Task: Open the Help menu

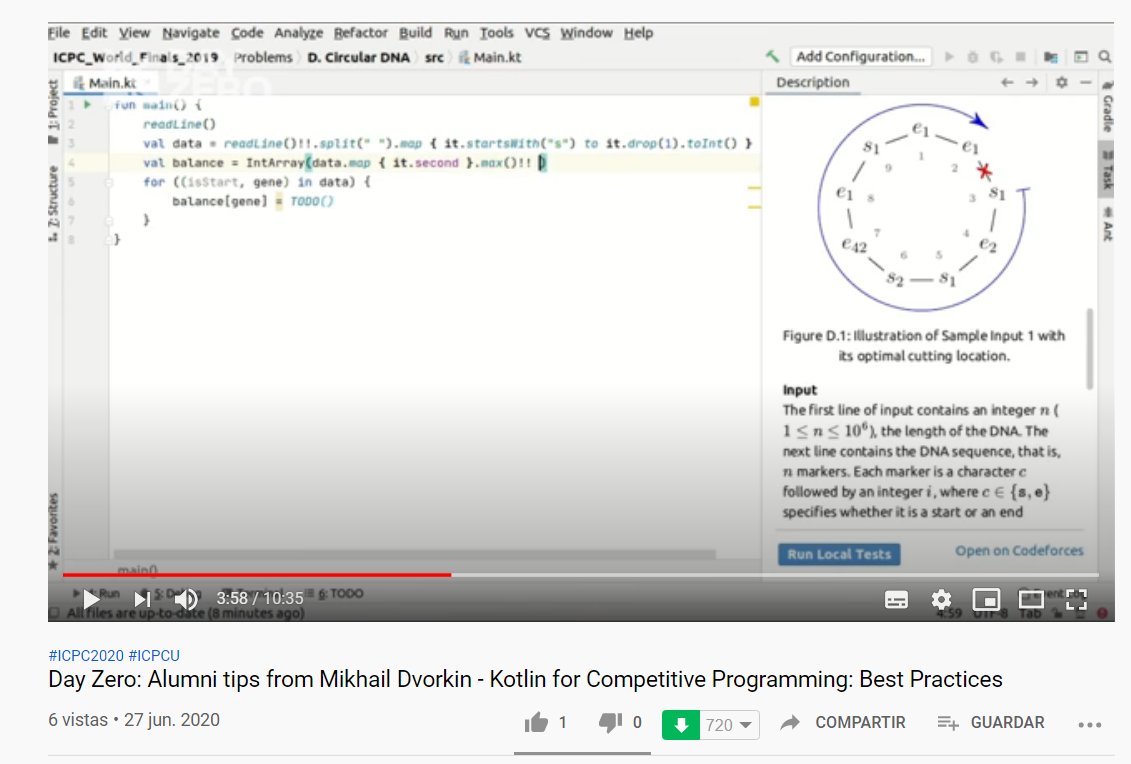Action: [638, 32]
